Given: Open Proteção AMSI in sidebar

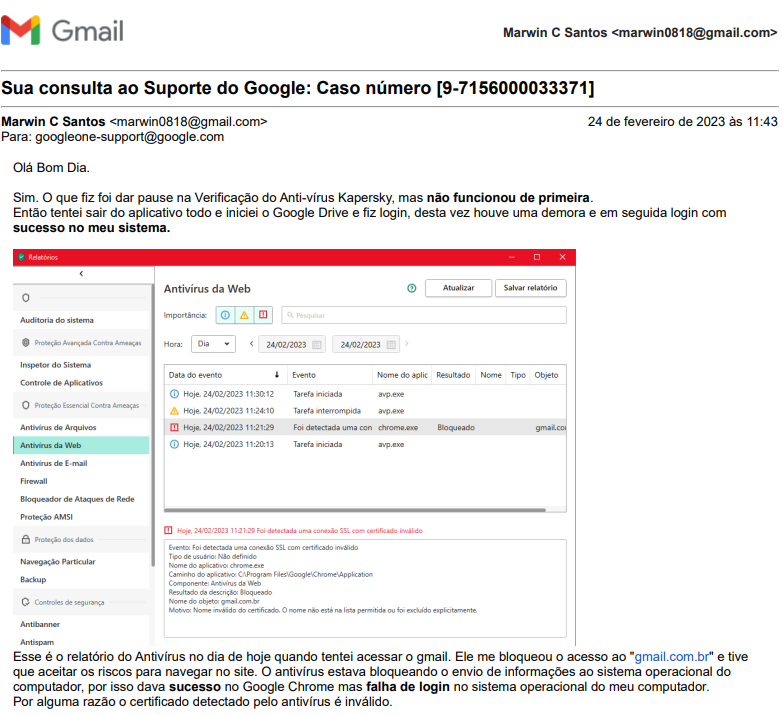Looking at the screenshot, I should [x=46, y=517].
